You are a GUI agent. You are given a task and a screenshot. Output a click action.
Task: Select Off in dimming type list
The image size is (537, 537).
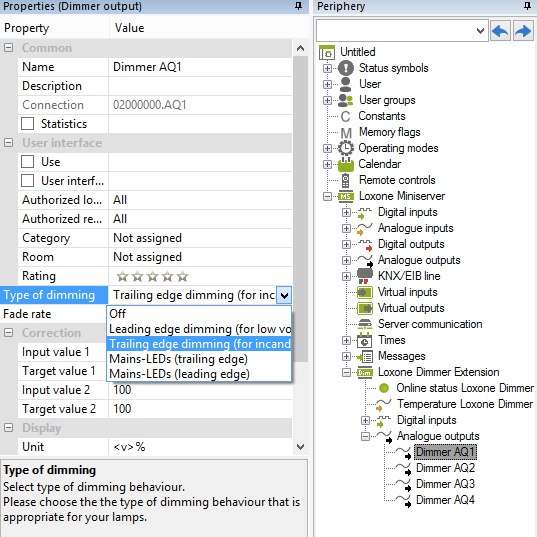pyautogui.click(x=199, y=314)
